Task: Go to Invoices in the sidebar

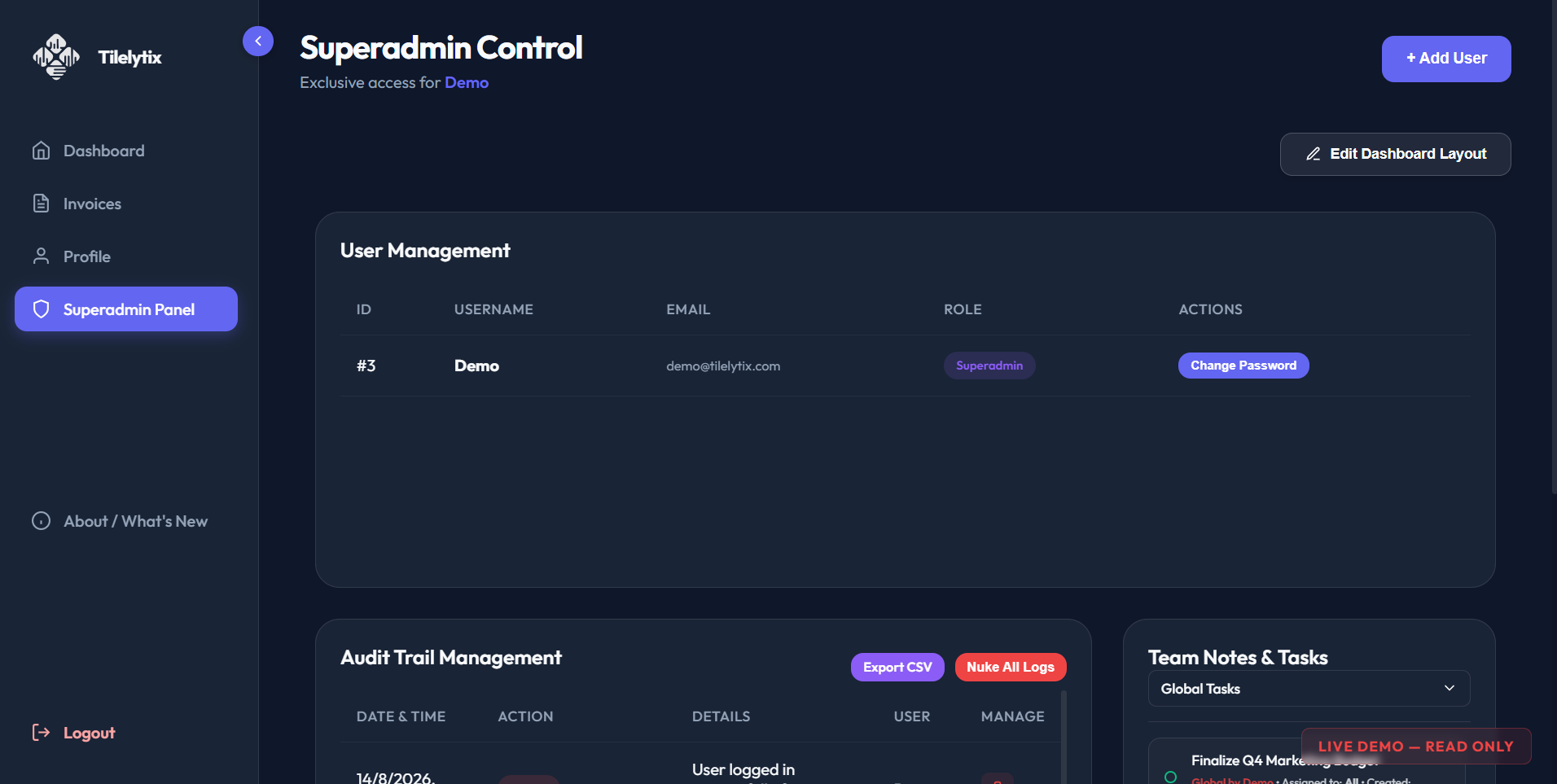Action: click(126, 204)
